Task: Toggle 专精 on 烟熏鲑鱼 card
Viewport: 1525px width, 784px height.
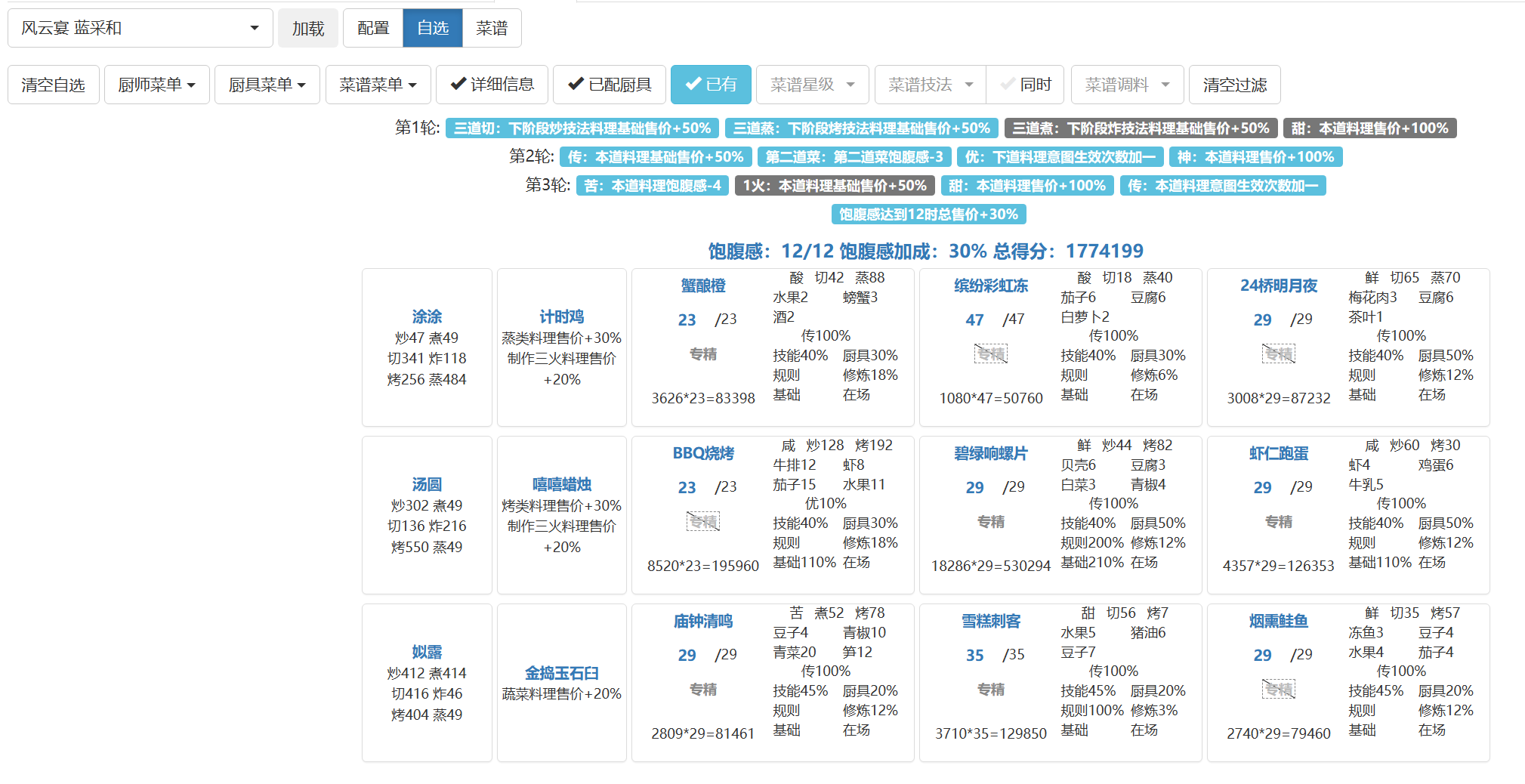Action: pyautogui.click(x=1279, y=690)
